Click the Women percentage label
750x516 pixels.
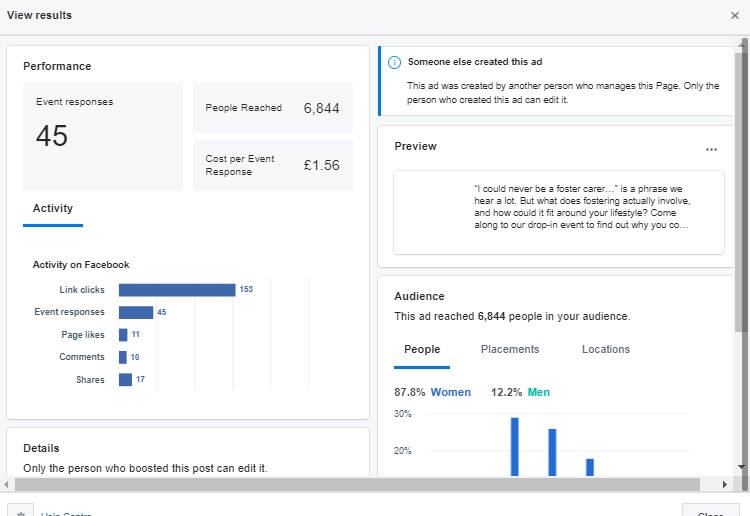coord(432,392)
